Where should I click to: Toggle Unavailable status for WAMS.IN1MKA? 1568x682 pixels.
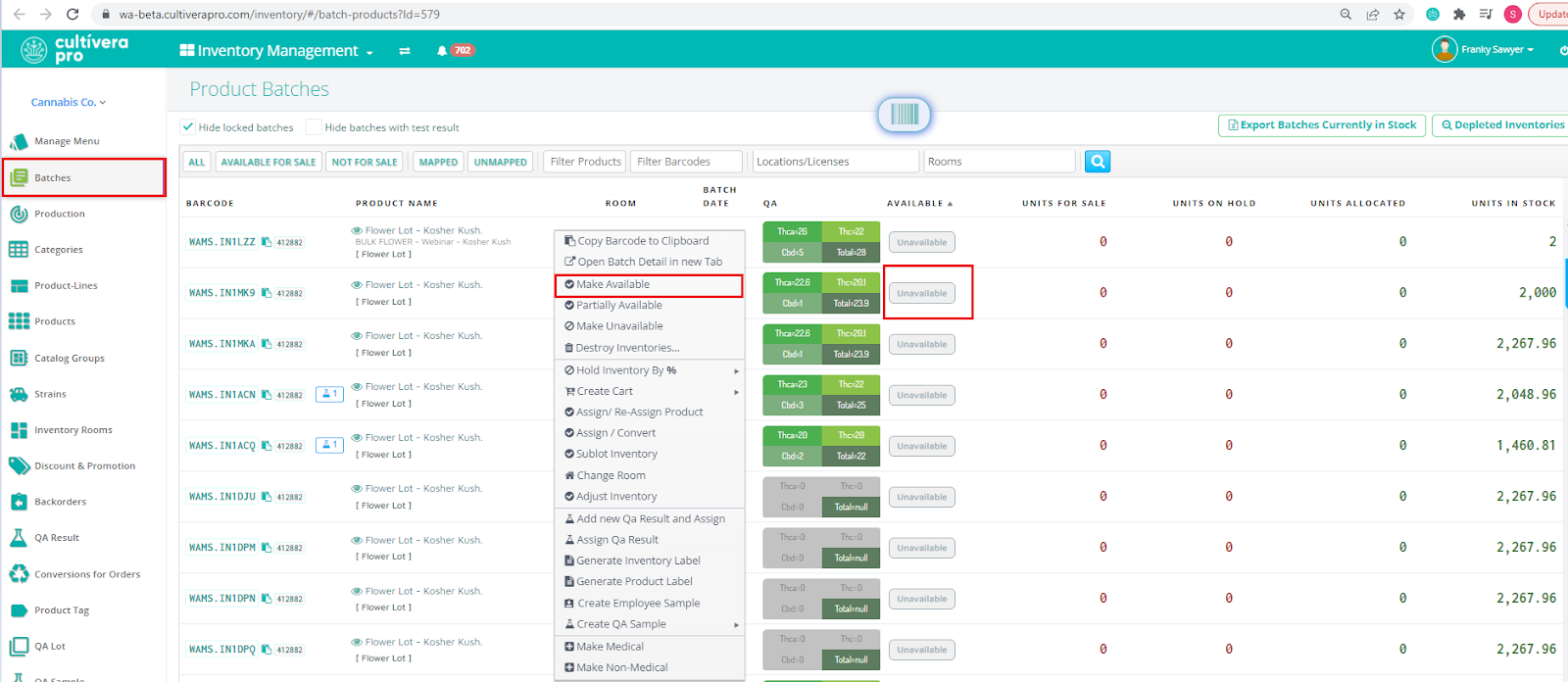click(922, 344)
